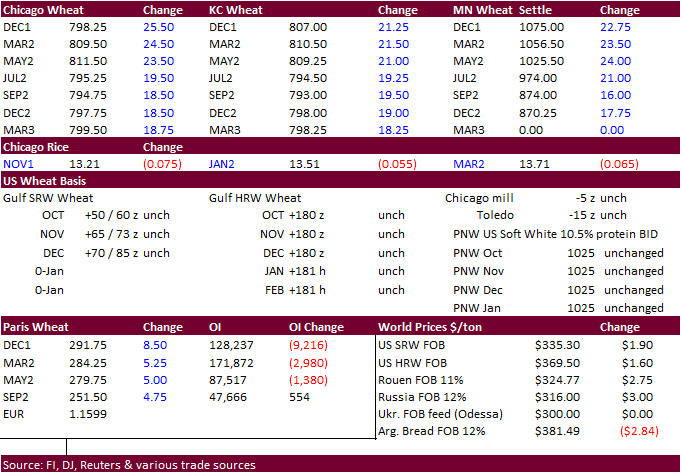Click the gray filled cell below EUR
Image resolution: width=682 pixels, height=474 pixels.
tap(33, 431)
